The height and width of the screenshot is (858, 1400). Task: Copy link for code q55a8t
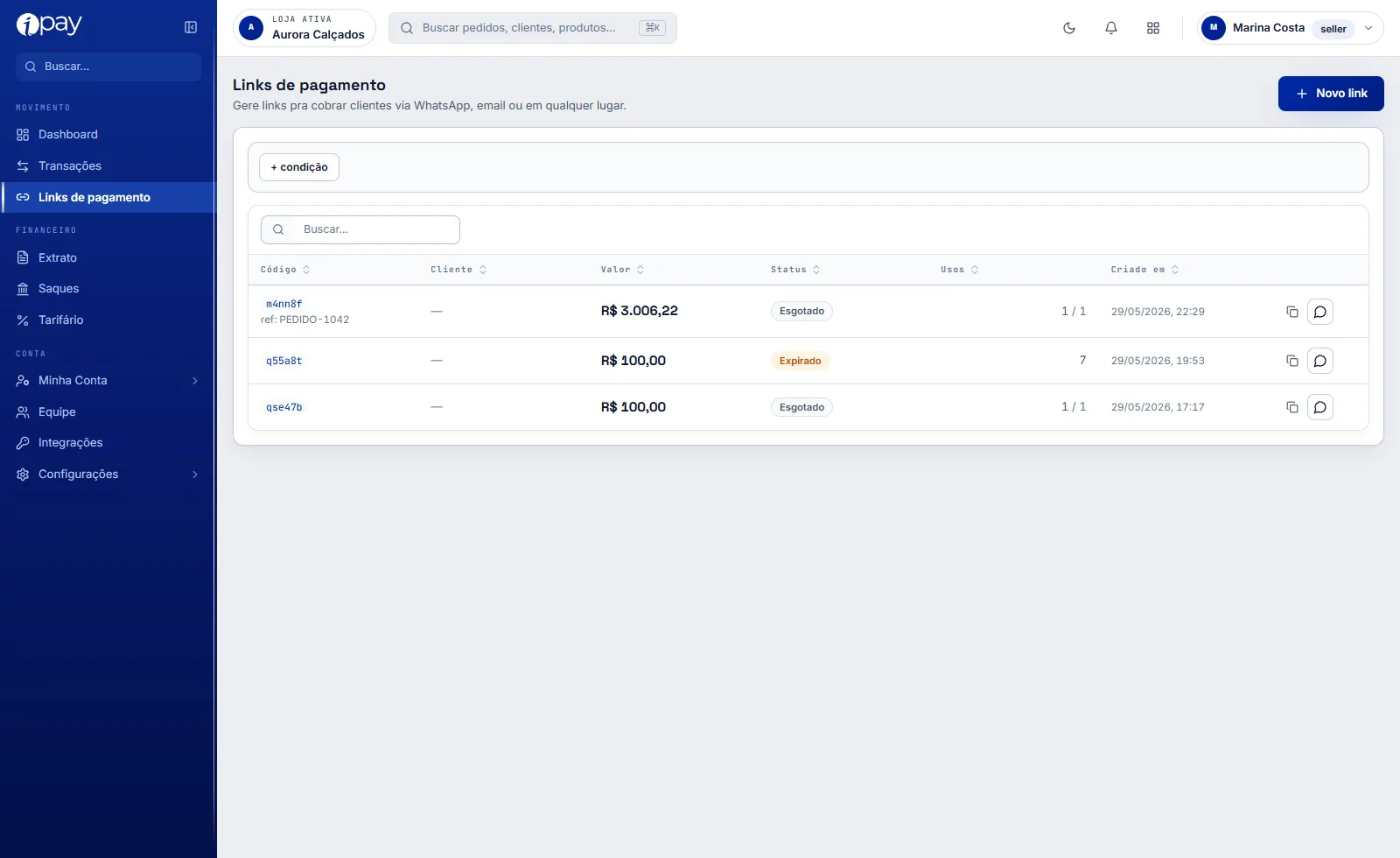(1292, 361)
